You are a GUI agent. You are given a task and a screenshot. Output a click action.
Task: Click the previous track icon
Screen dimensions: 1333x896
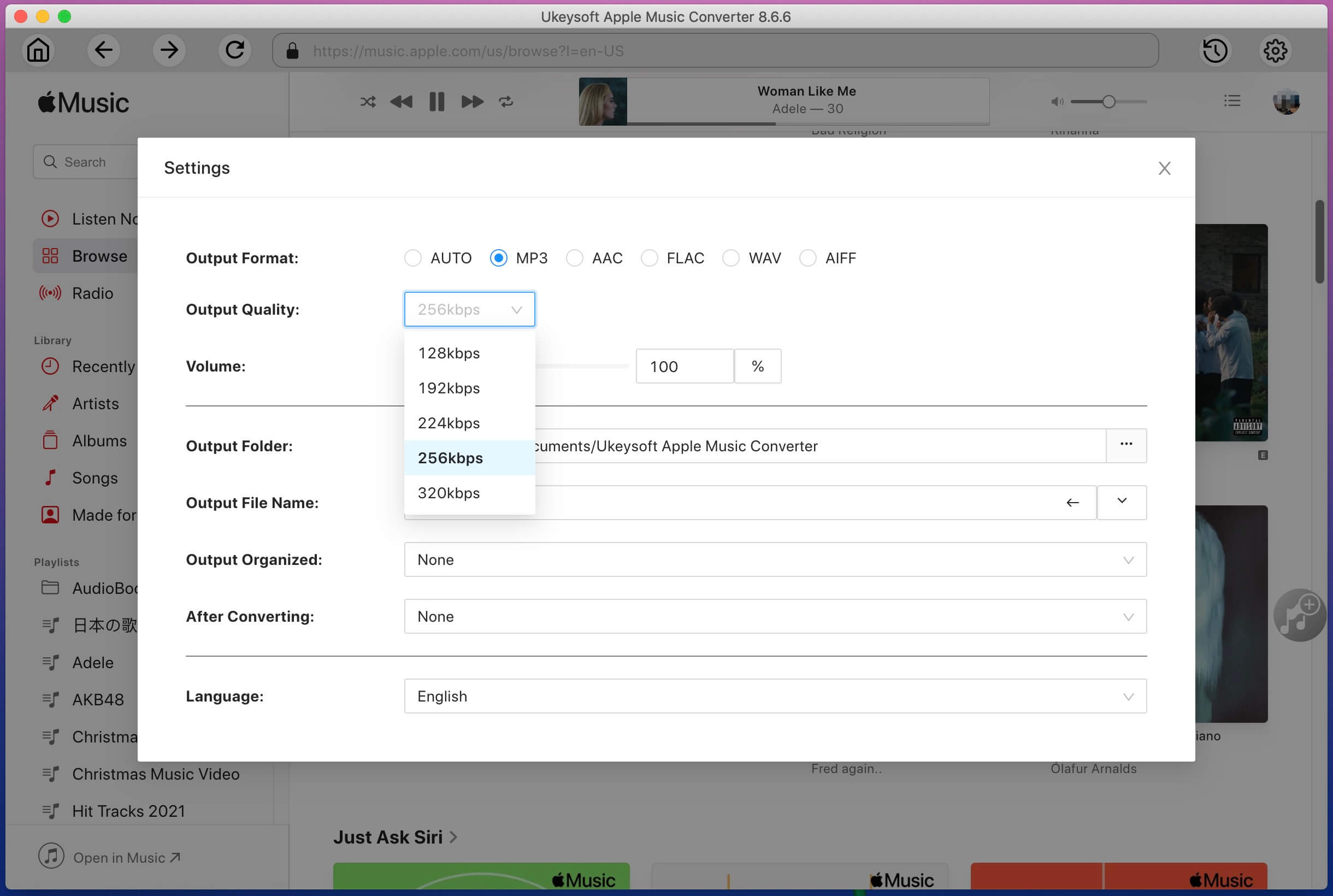pyautogui.click(x=401, y=101)
